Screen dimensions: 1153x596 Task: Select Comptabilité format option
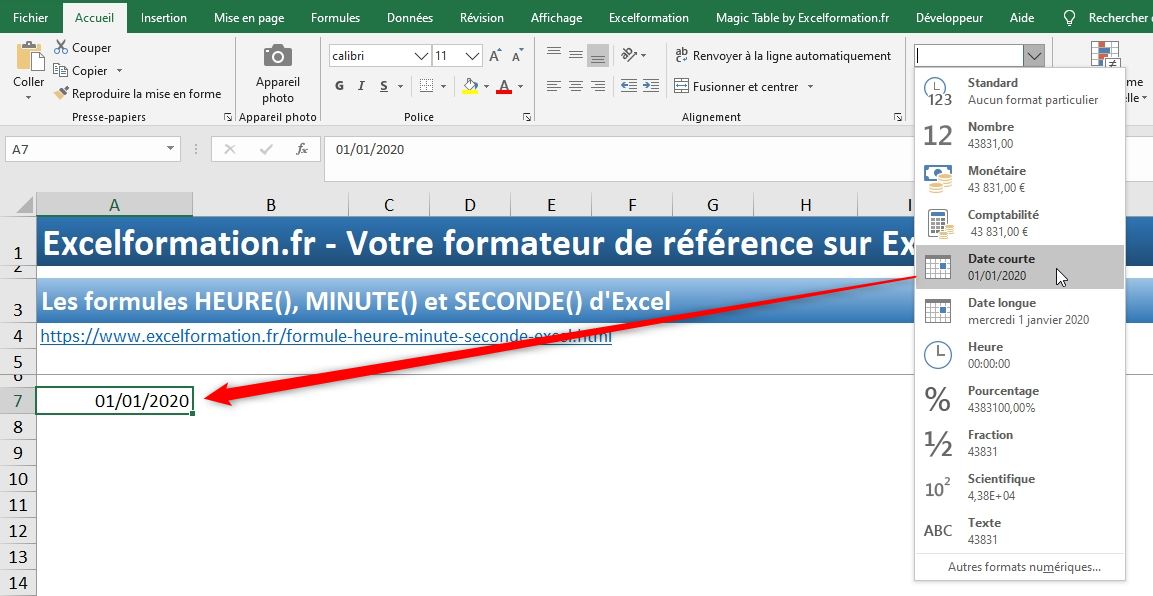[1019, 223]
